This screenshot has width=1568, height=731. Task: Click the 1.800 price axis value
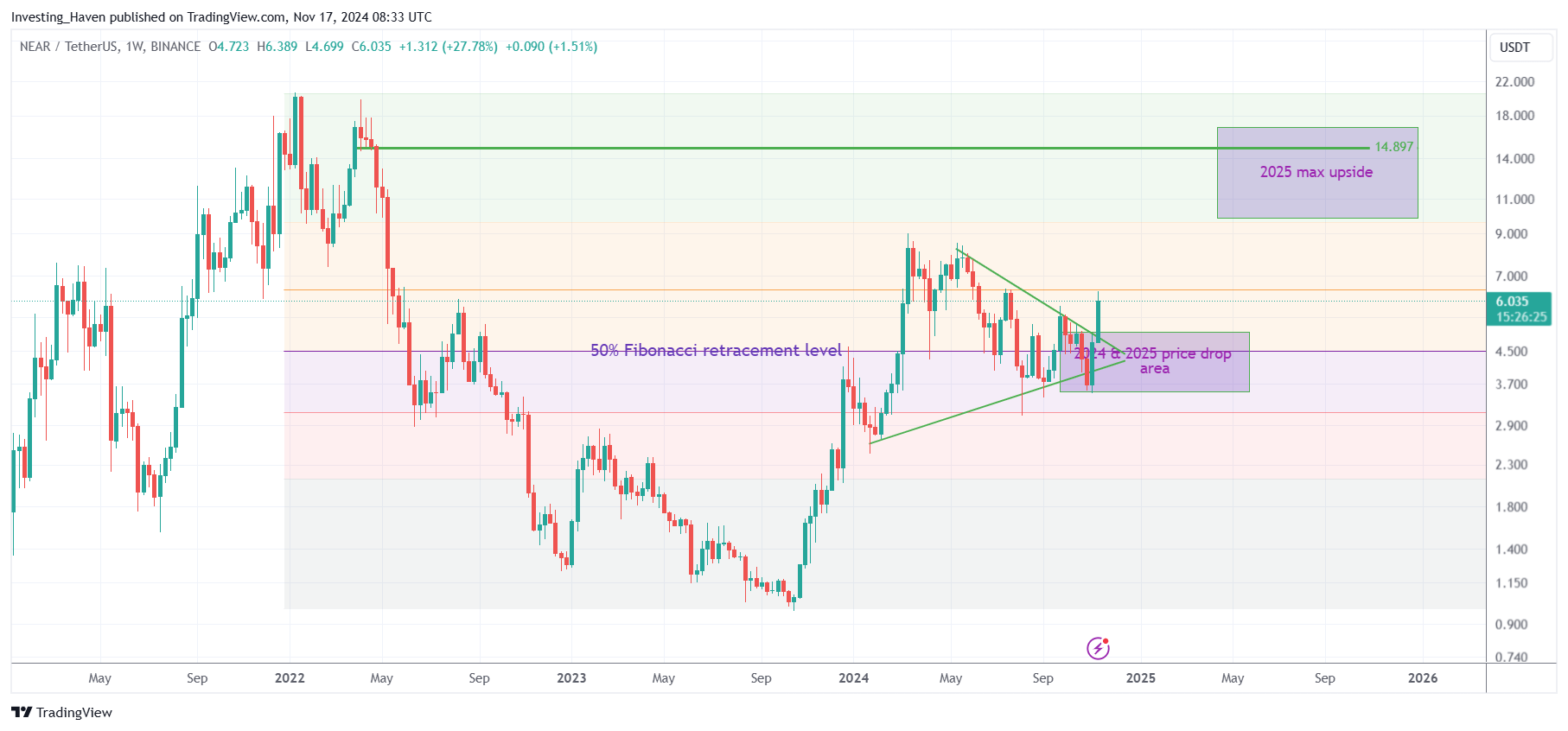pyautogui.click(x=1512, y=507)
